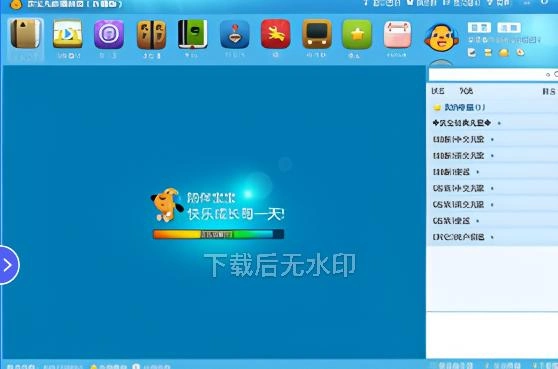Click the cartoon monkey avatar
This screenshot has width=558, height=369.
coord(441,38)
